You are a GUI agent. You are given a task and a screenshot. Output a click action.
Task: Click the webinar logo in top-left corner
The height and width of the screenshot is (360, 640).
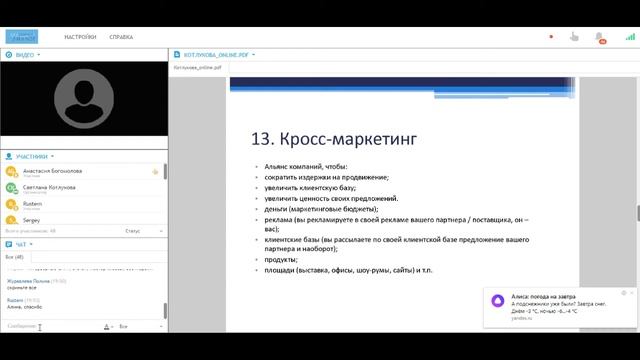pos(22,37)
